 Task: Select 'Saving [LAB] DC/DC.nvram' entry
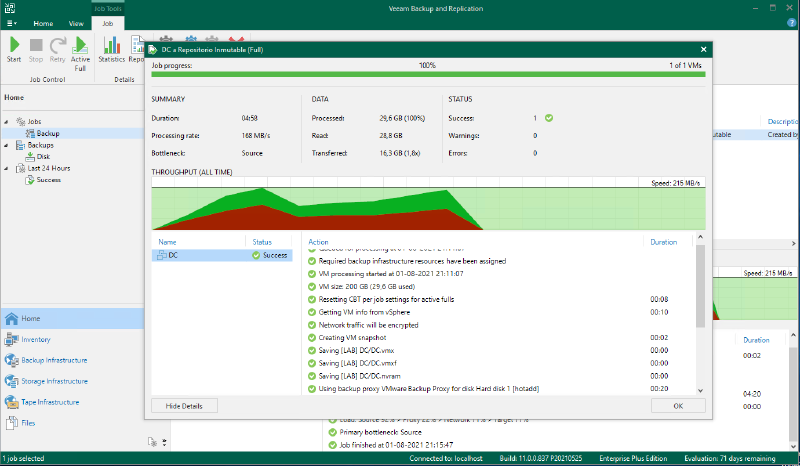pos(359,376)
